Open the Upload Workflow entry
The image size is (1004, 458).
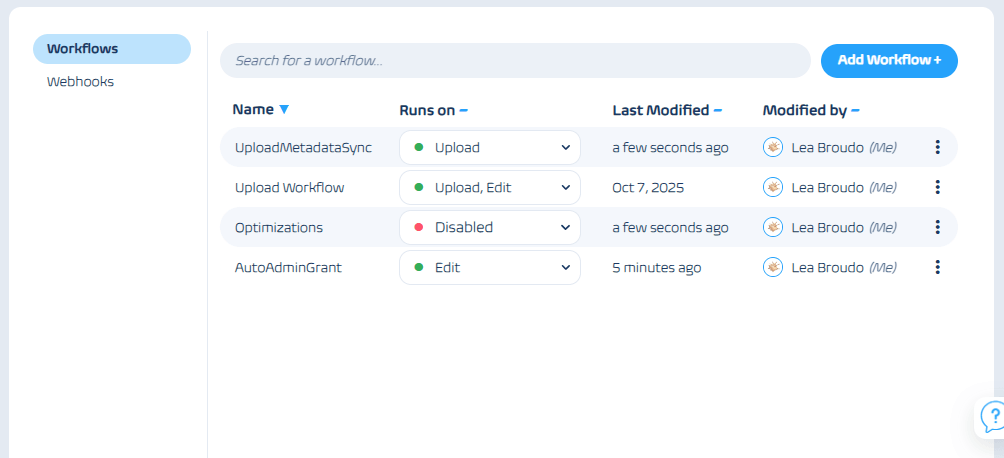coord(289,188)
